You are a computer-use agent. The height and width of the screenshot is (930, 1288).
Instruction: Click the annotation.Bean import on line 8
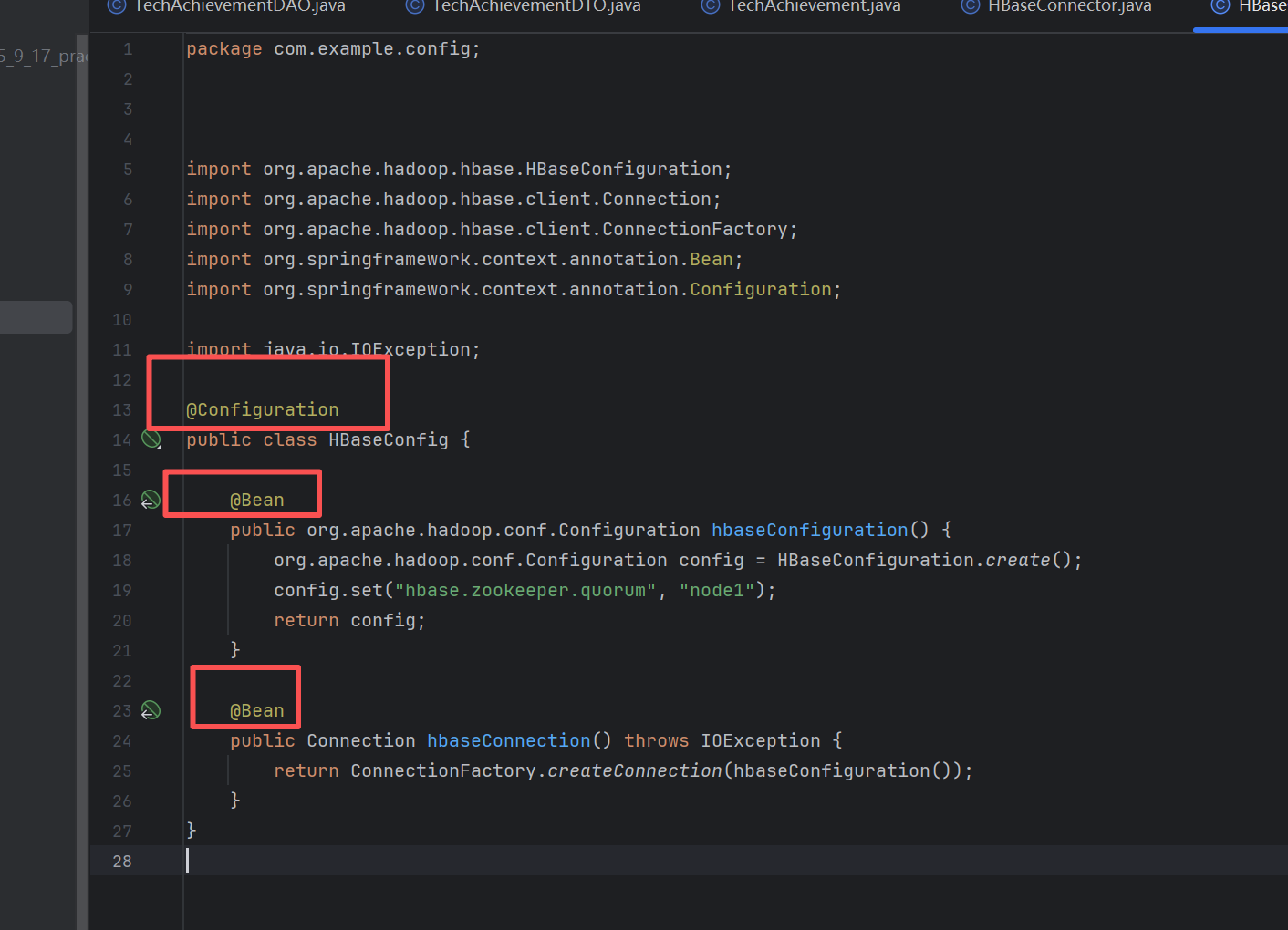[x=465, y=260]
